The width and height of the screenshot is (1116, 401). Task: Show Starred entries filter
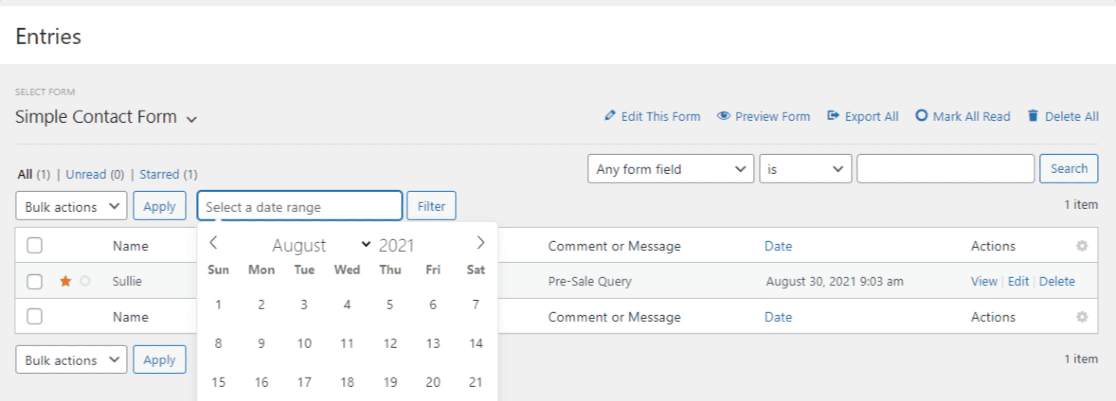[159, 174]
